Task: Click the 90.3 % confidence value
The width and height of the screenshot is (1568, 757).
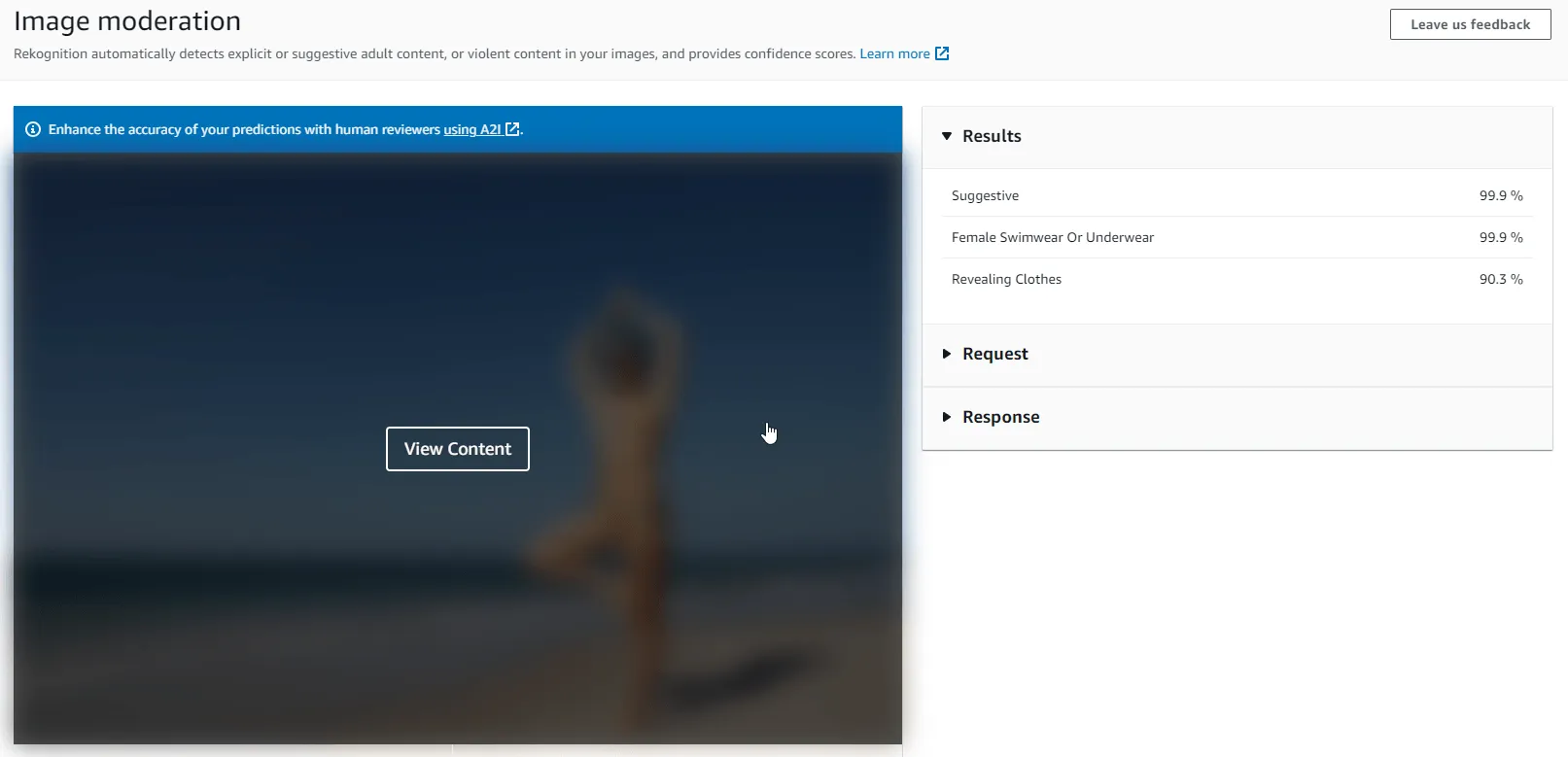Action: click(x=1501, y=279)
